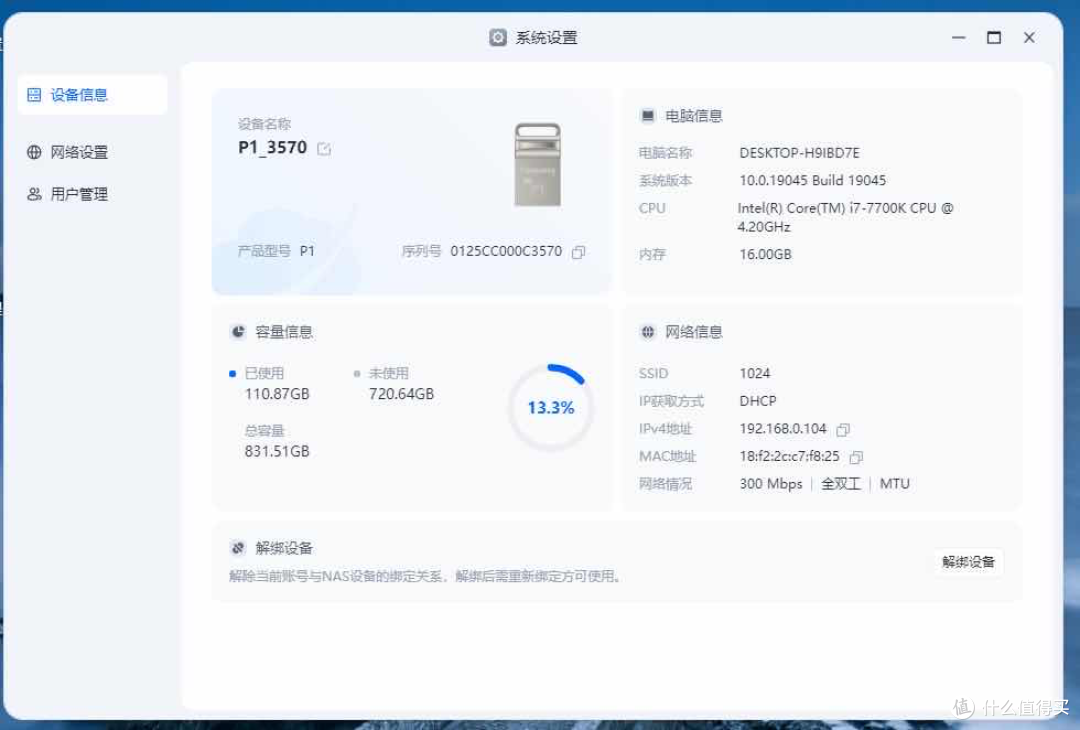Open the 设备信息 sidebar tab

(92, 94)
